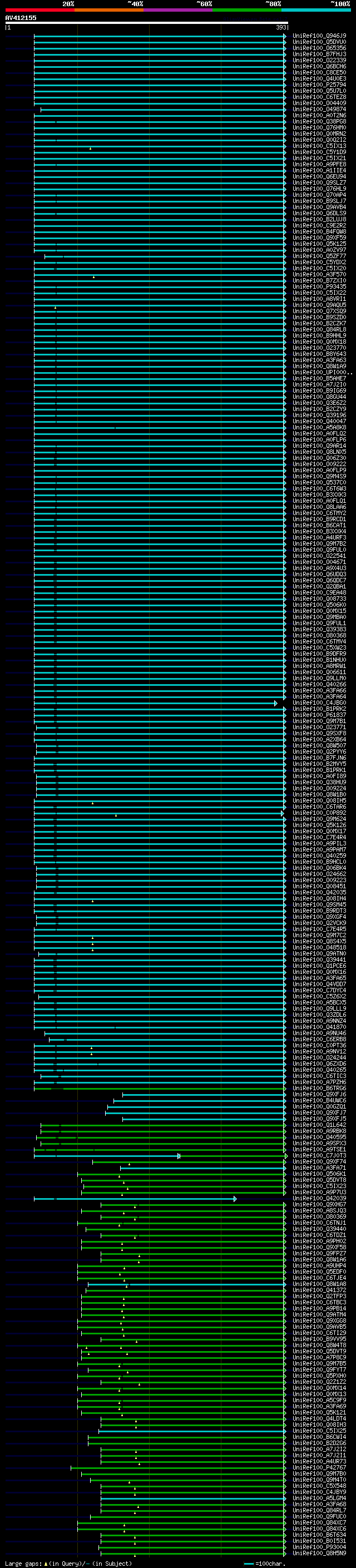The width and height of the screenshot is (356, 1568).
Task: Open hit UniRef100_O22339
Action: pyautogui.click(x=319, y=60)
